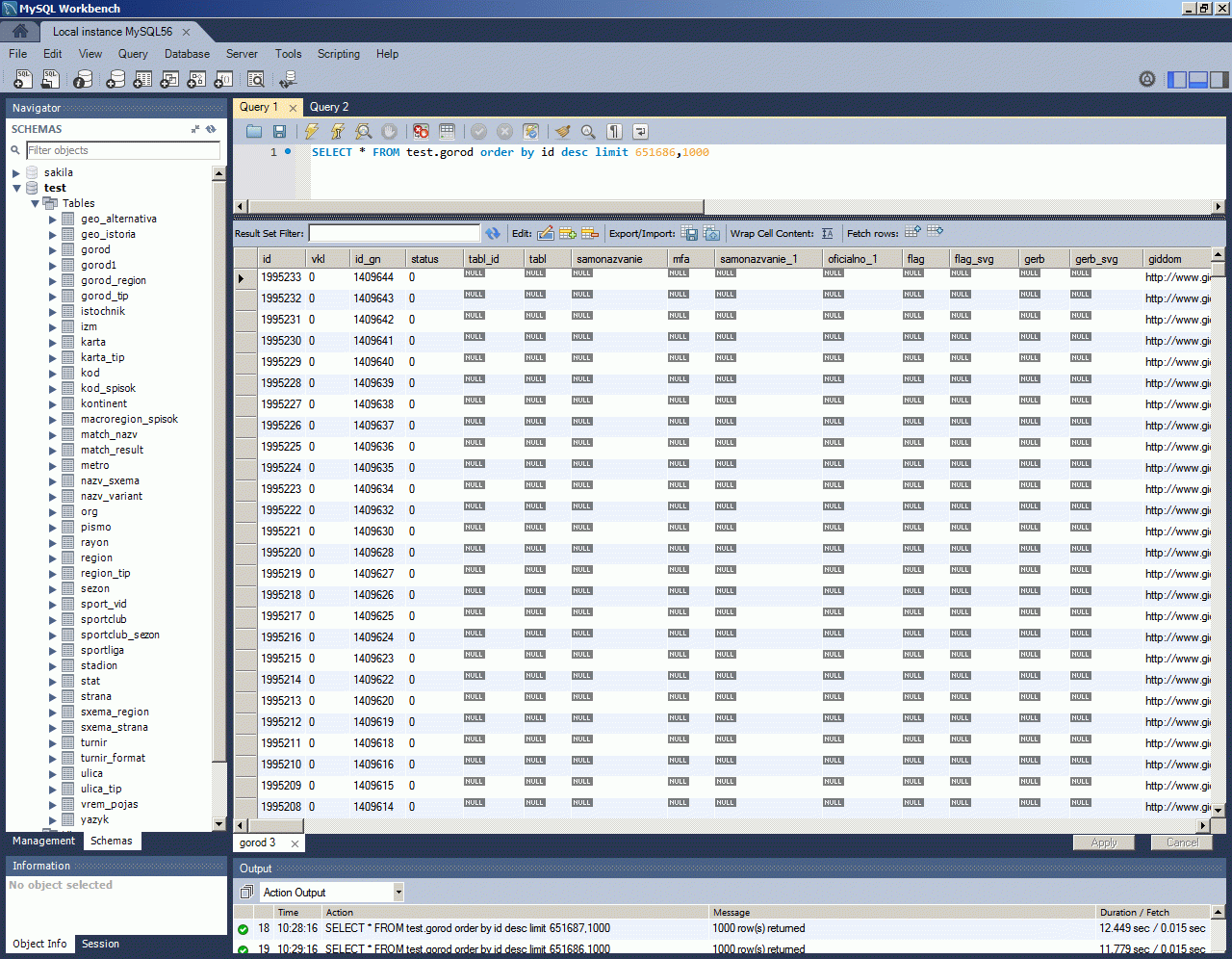Execute the query with the lightning bolt
1232x959 pixels.
point(312,131)
